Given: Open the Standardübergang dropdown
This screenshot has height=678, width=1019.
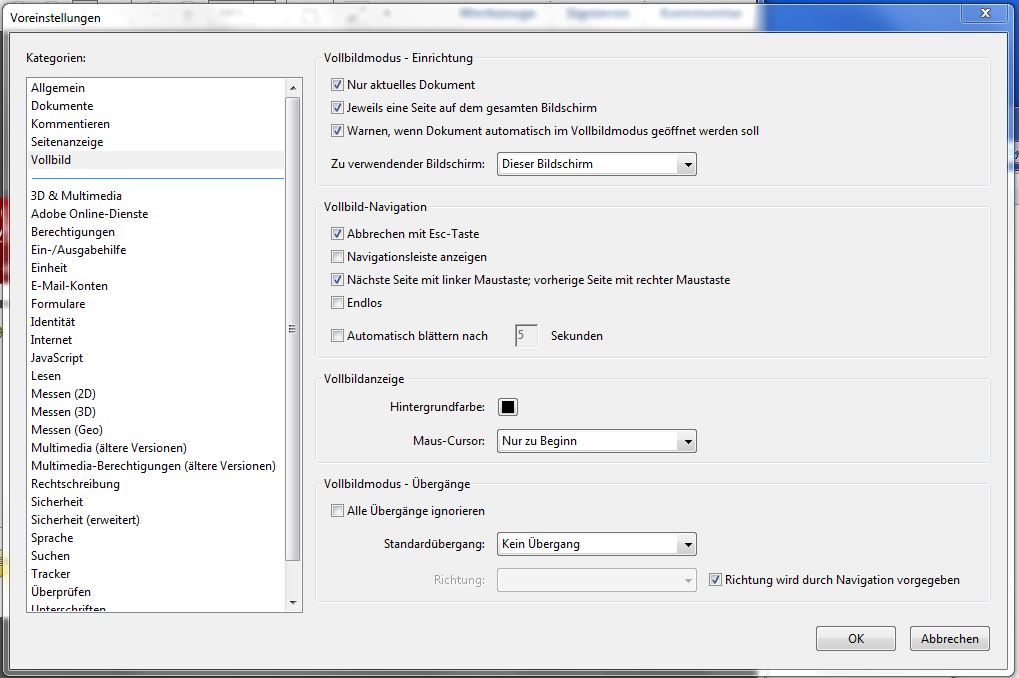Looking at the screenshot, I should pyautogui.click(x=597, y=544).
